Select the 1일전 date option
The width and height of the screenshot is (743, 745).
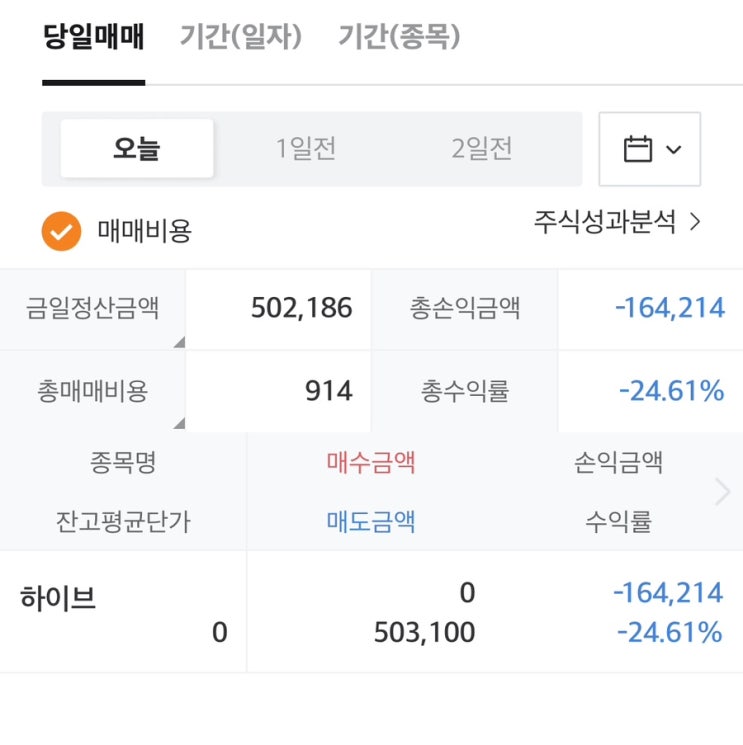[x=306, y=149]
